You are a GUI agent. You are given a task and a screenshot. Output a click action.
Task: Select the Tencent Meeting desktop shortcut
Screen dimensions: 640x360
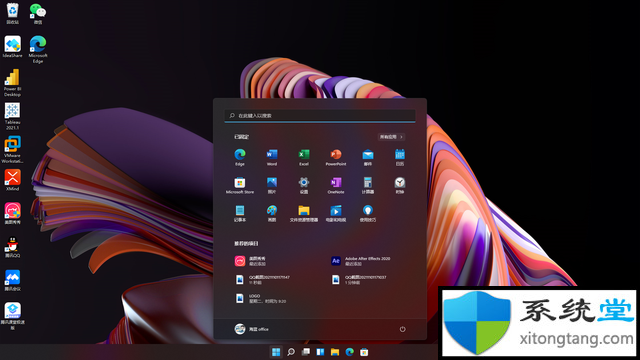click(x=12, y=280)
